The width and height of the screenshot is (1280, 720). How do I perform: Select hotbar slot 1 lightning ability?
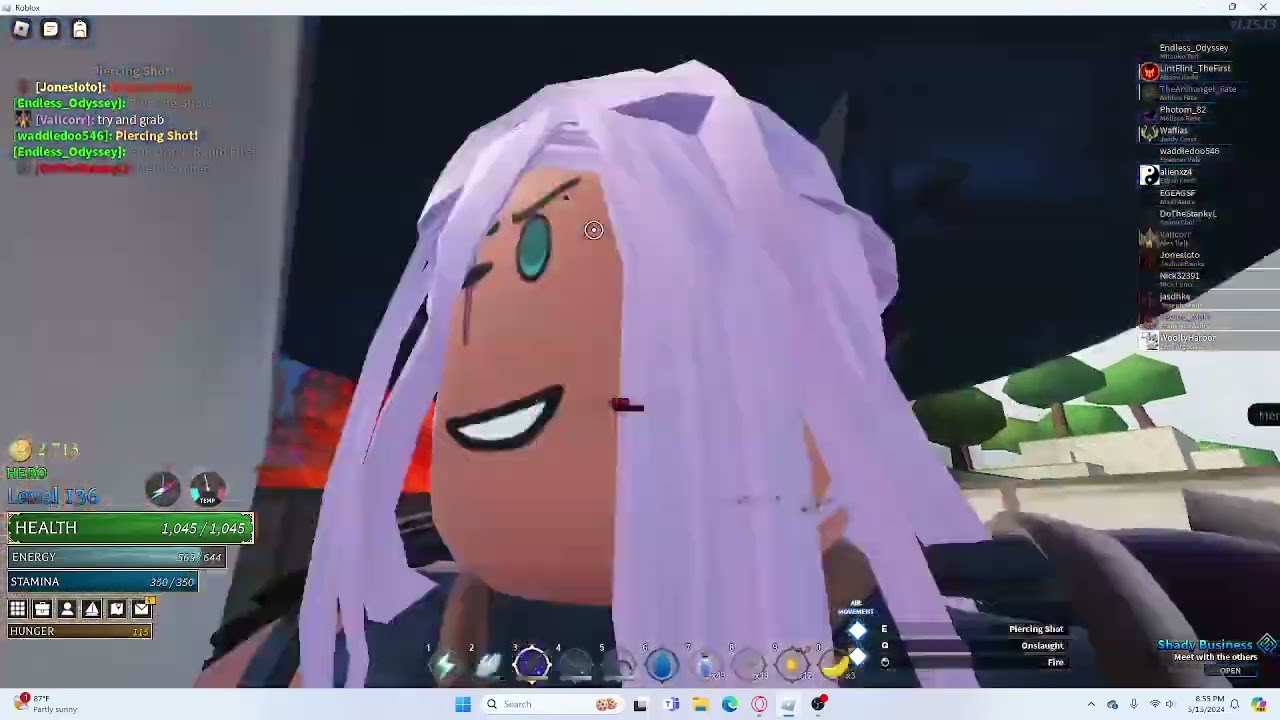(444, 663)
